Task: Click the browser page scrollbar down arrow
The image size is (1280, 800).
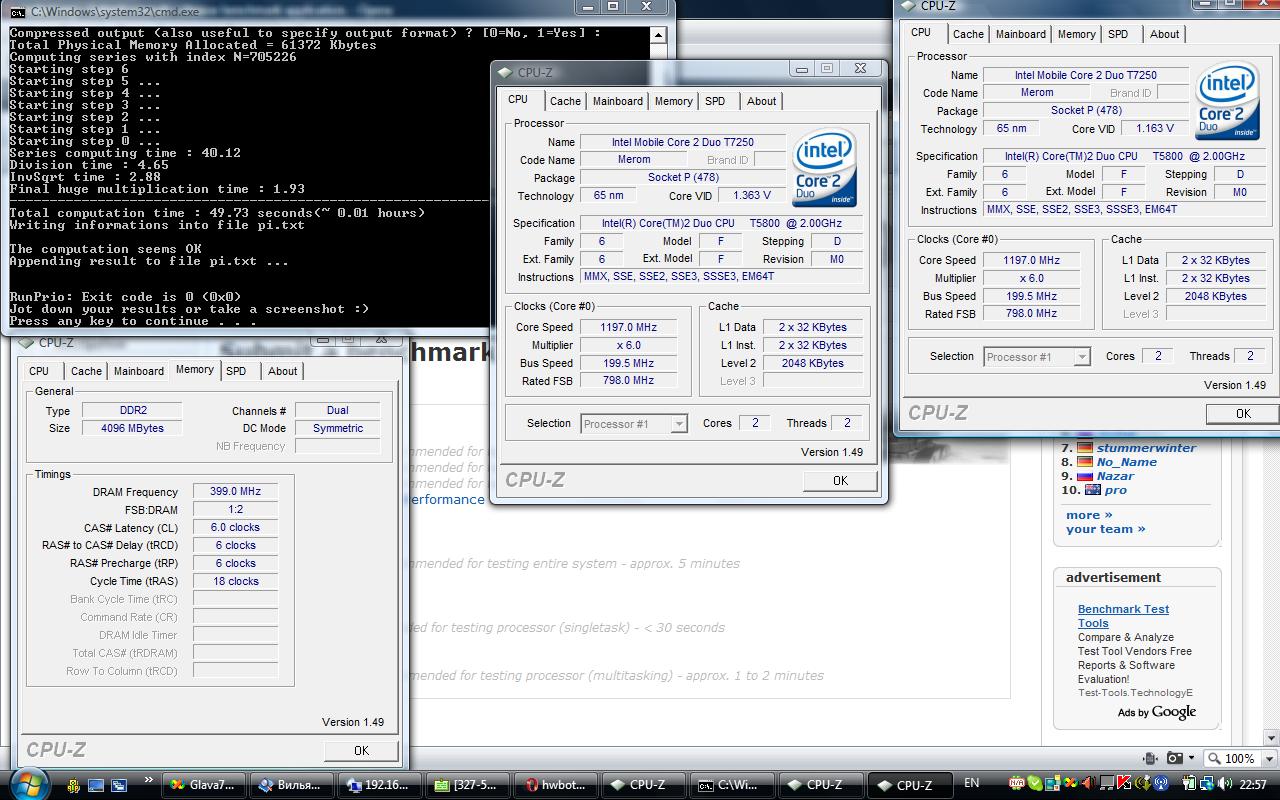Action: pos(1272,738)
